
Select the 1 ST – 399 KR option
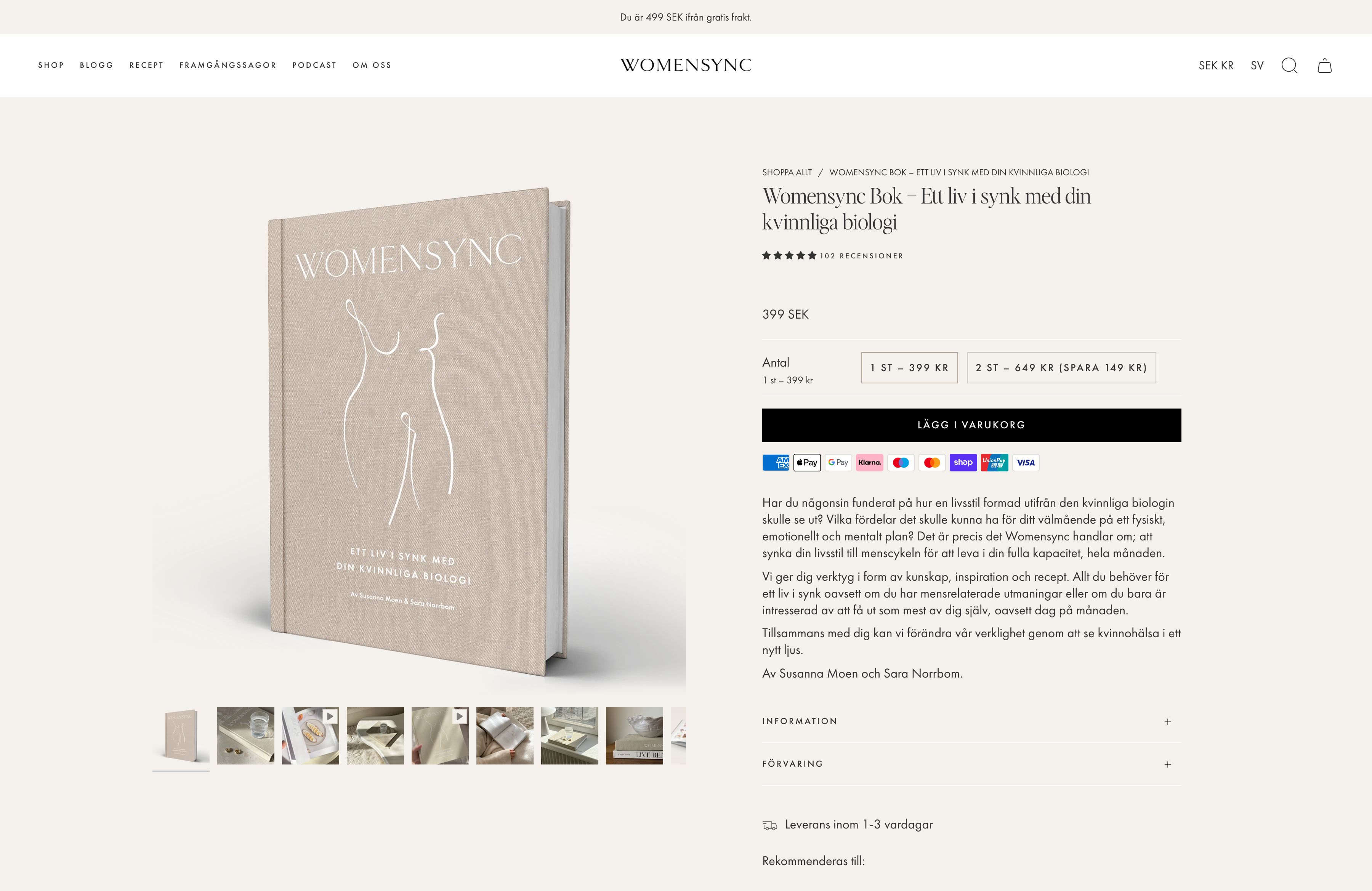910,368
